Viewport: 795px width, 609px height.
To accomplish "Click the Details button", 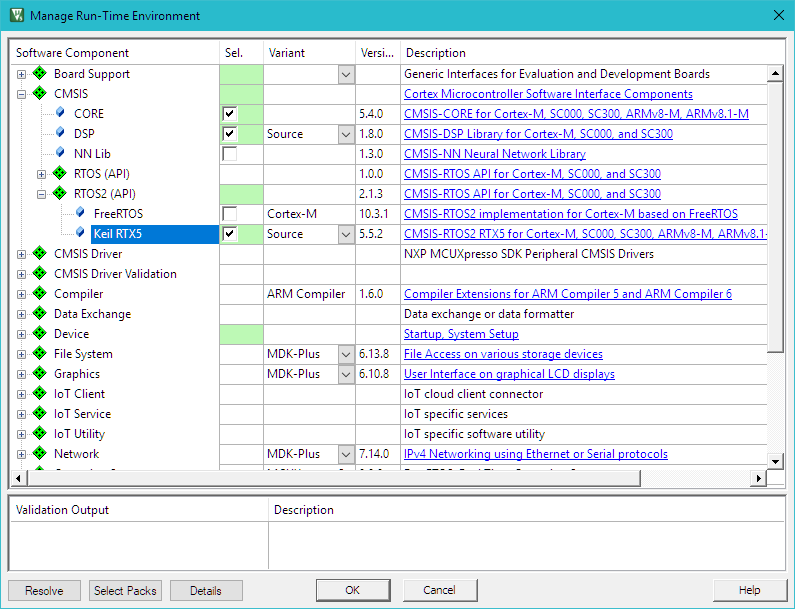I will (x=206, y=591).
